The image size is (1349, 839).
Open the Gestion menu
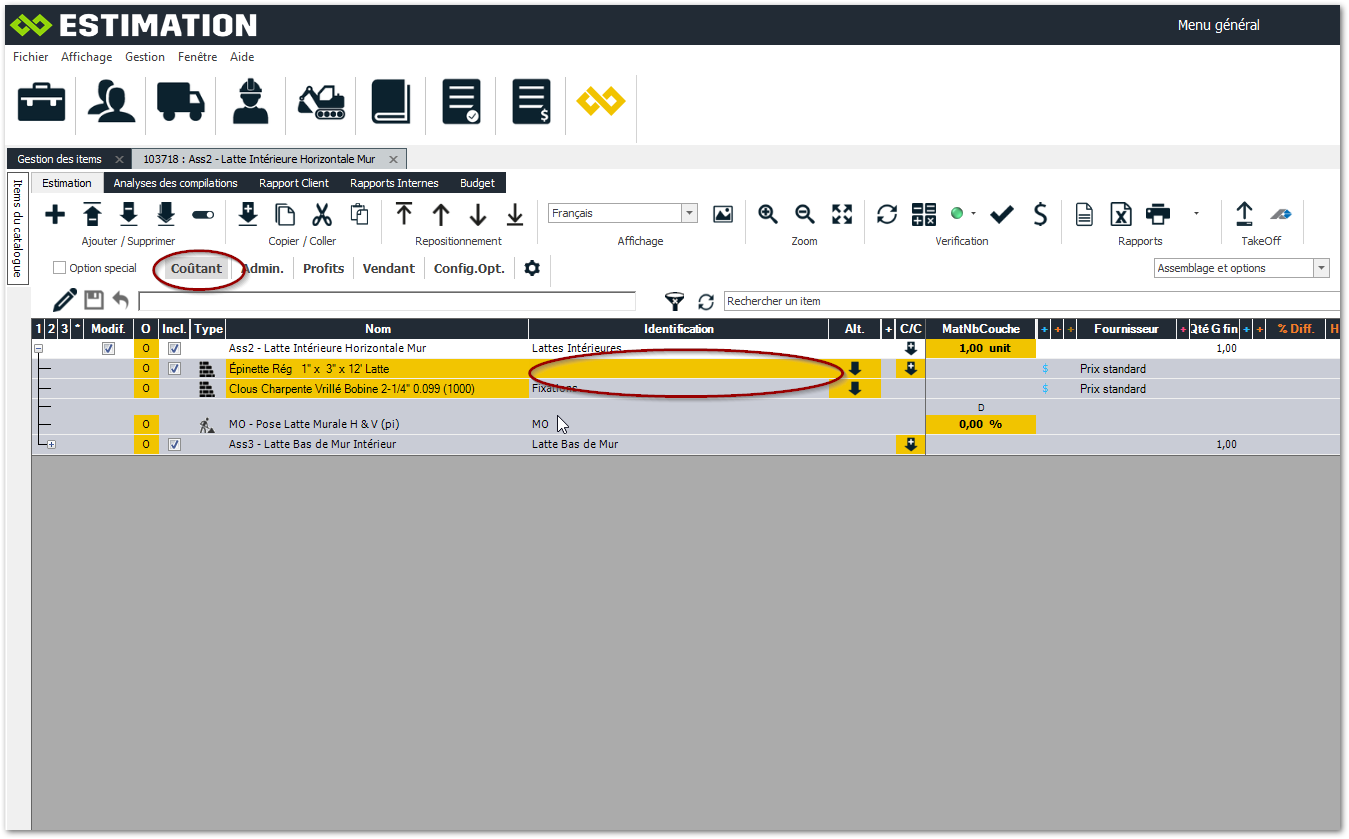tap(145, 57)
